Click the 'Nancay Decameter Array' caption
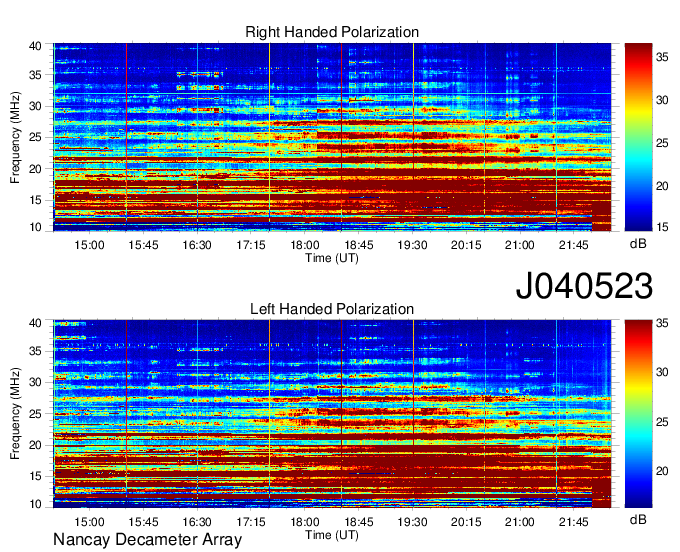The image size is (680, 552). click(x=147, y=540)
